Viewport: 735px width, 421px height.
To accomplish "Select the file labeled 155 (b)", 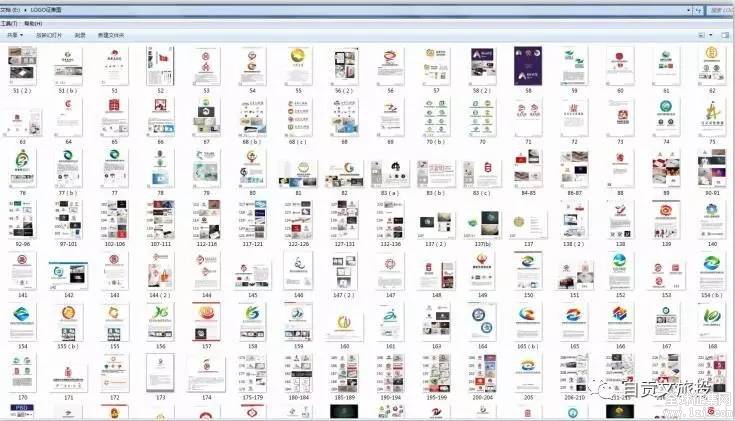I will [68, 322].
